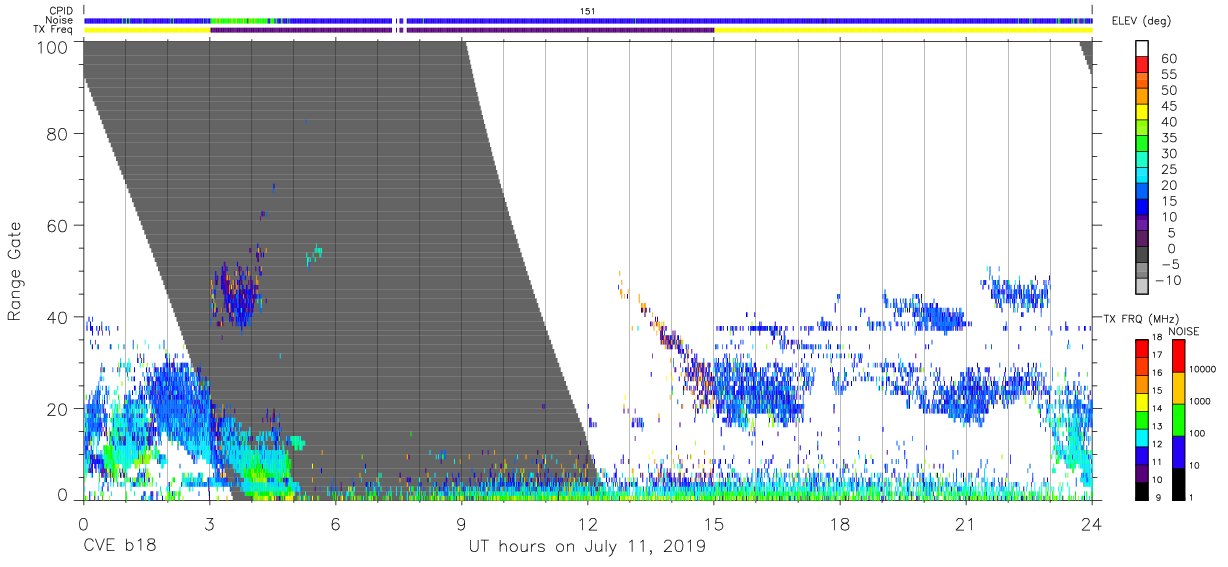Click the NOISE legend title
Viewport: 1228px width, 567px height.
coord(1184,331)
